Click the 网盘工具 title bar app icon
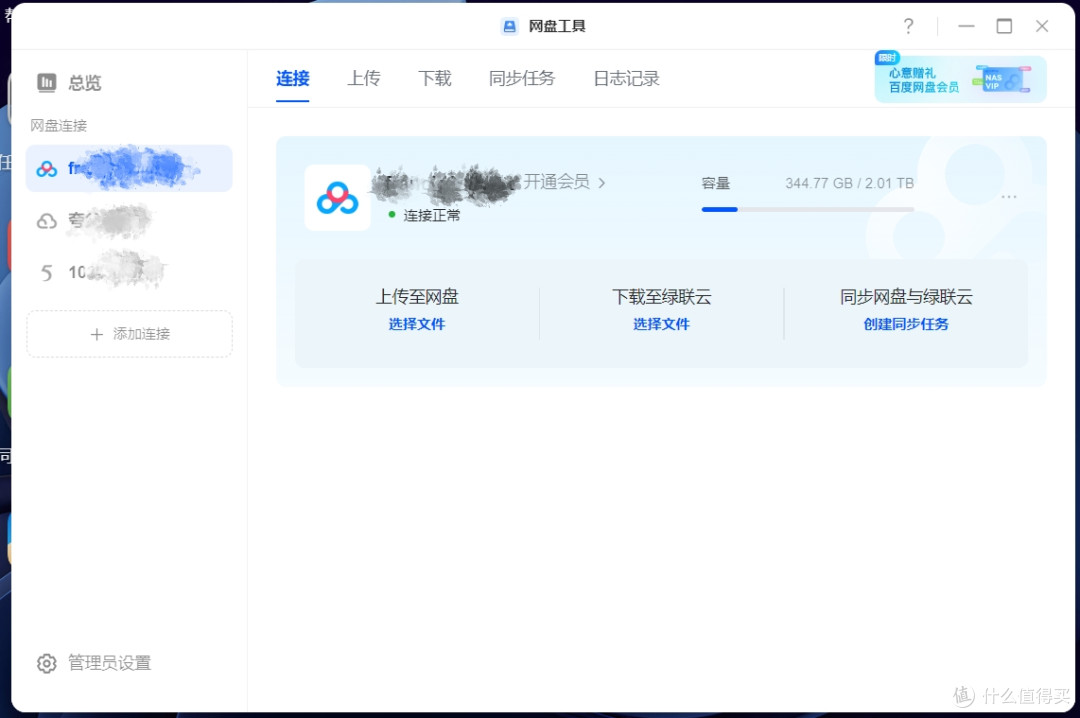This screenshot has width=1080, height=718. (509, 26)
